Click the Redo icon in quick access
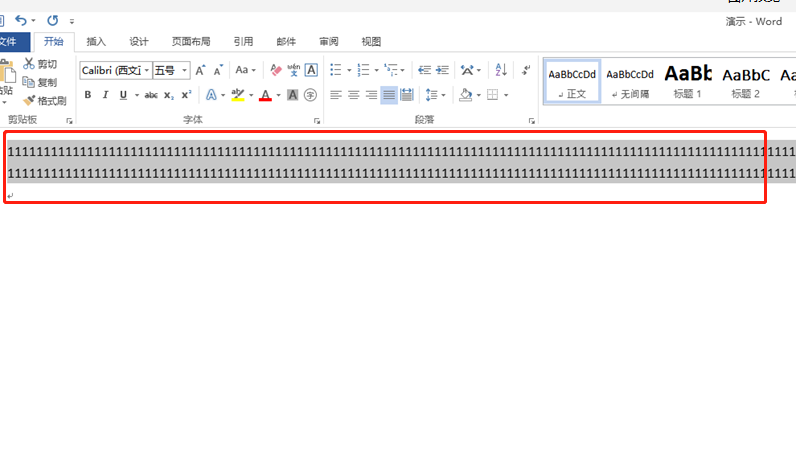The image size is (796, 449). tap(52, 20)
